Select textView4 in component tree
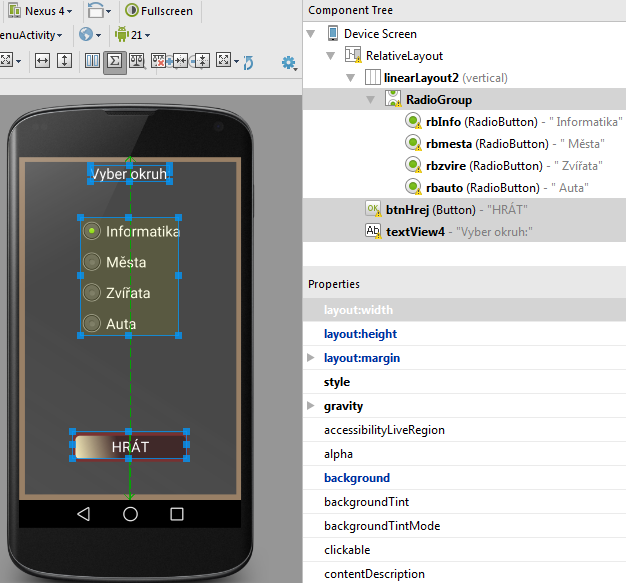Viewport: 626px width, 583px height. (459, 232)
